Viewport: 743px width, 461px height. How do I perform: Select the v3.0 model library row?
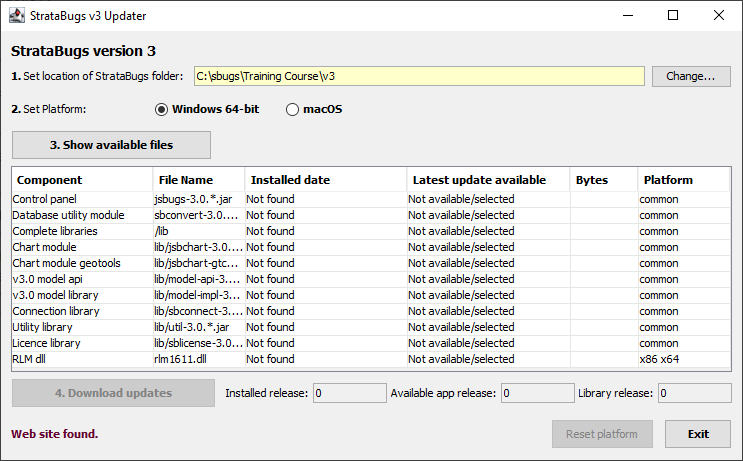coord(371,295)
